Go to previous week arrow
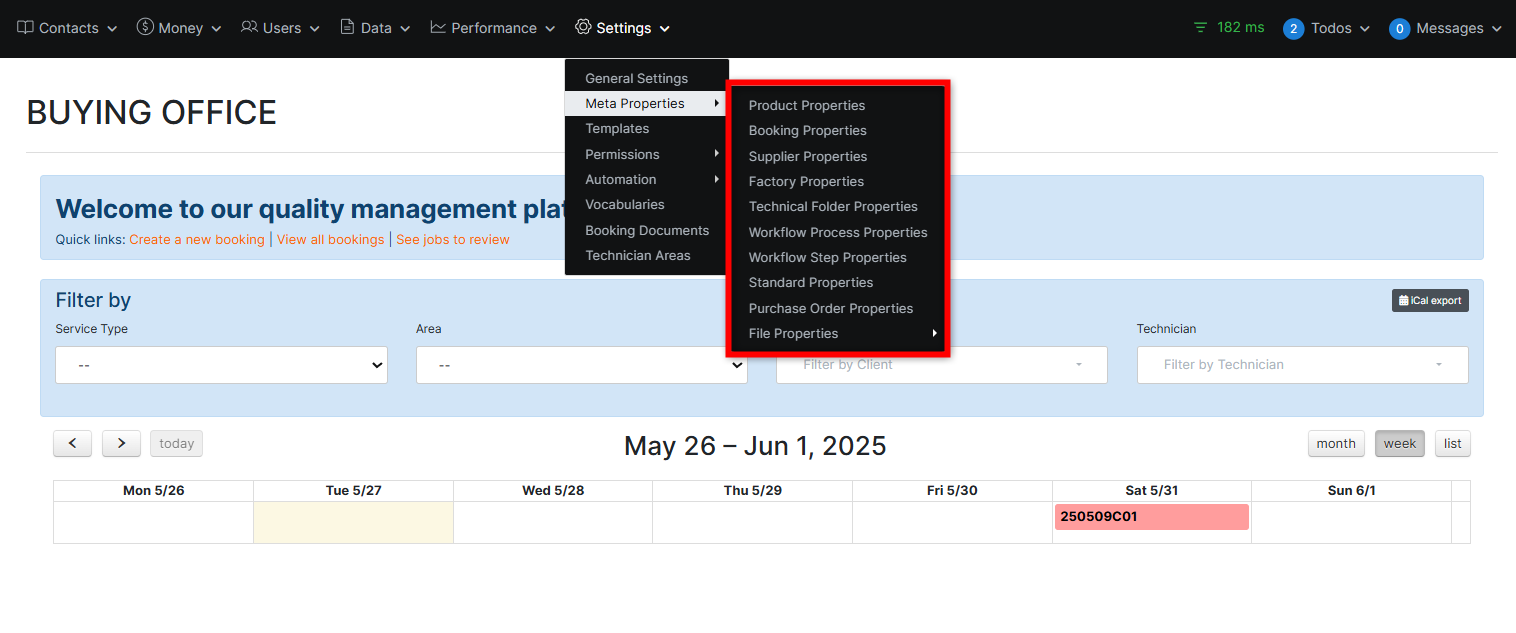Screen dimensions: 1516x633 72,443
